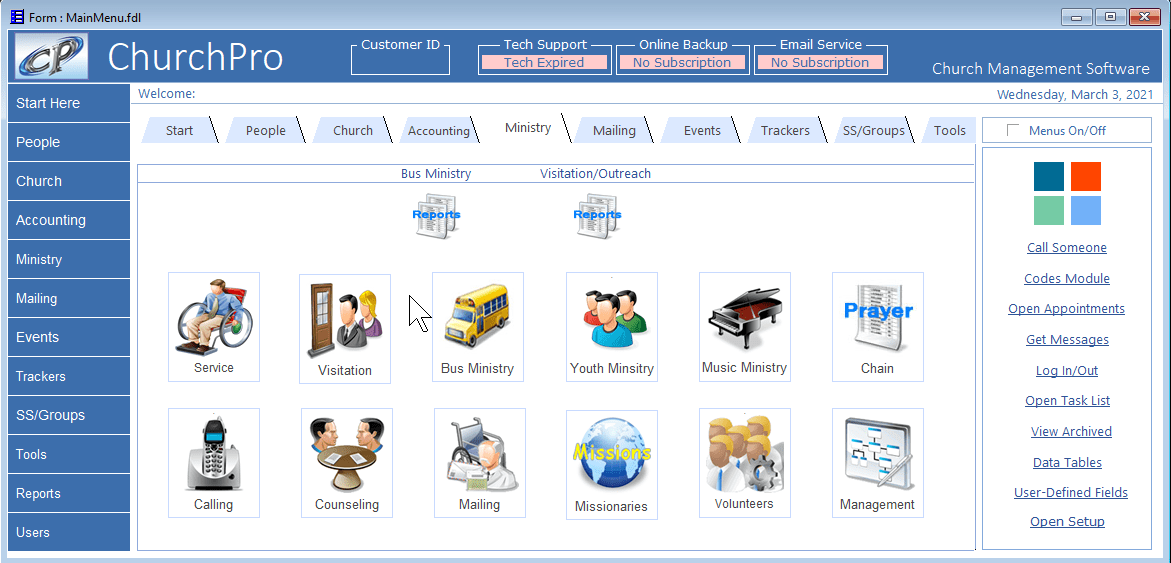Click the Call Someone link

1066,248
